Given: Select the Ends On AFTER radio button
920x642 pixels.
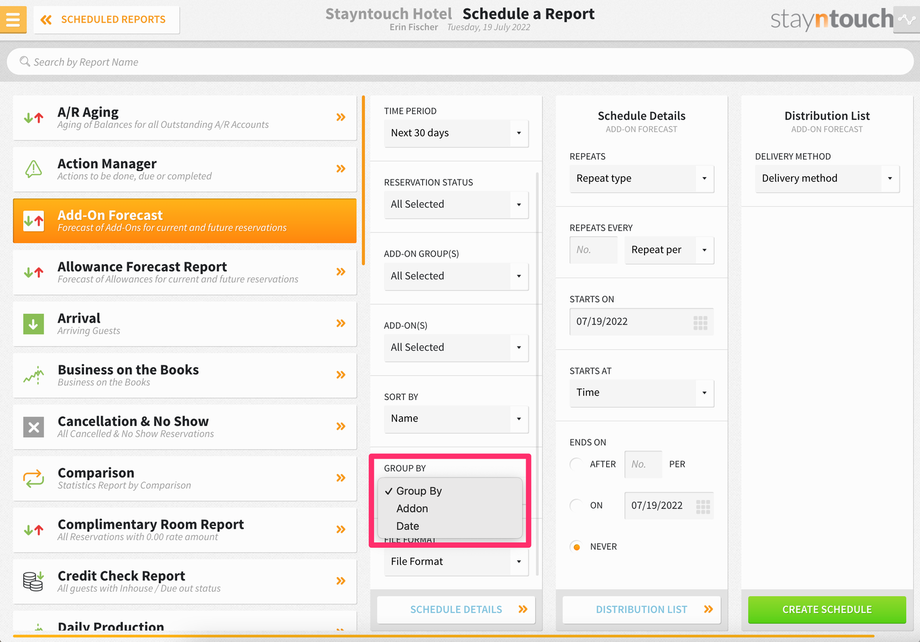Looking at the screenshot, I should [576, 464].
